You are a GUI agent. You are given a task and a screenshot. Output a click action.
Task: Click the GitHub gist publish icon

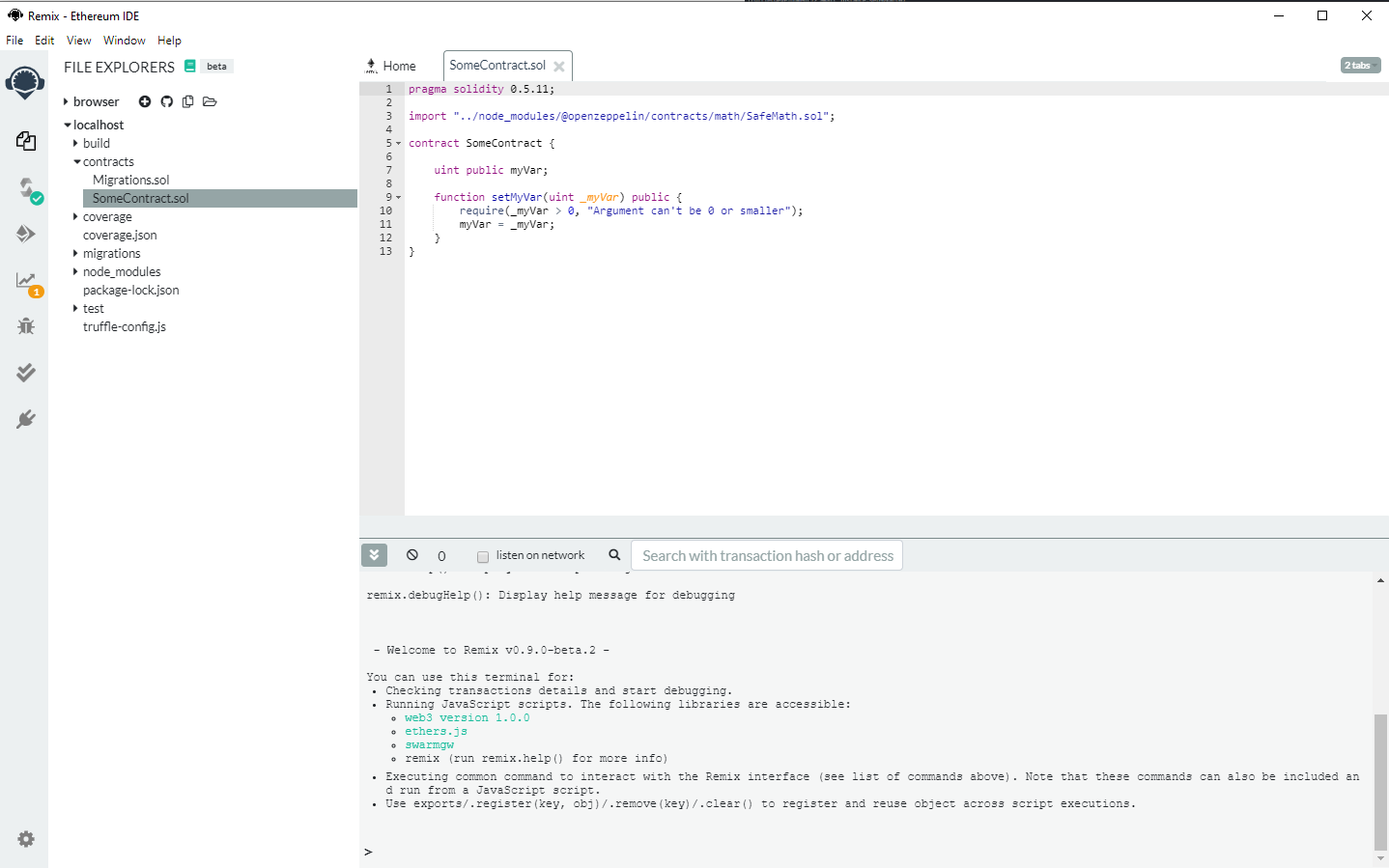click(x=167, y=101)
